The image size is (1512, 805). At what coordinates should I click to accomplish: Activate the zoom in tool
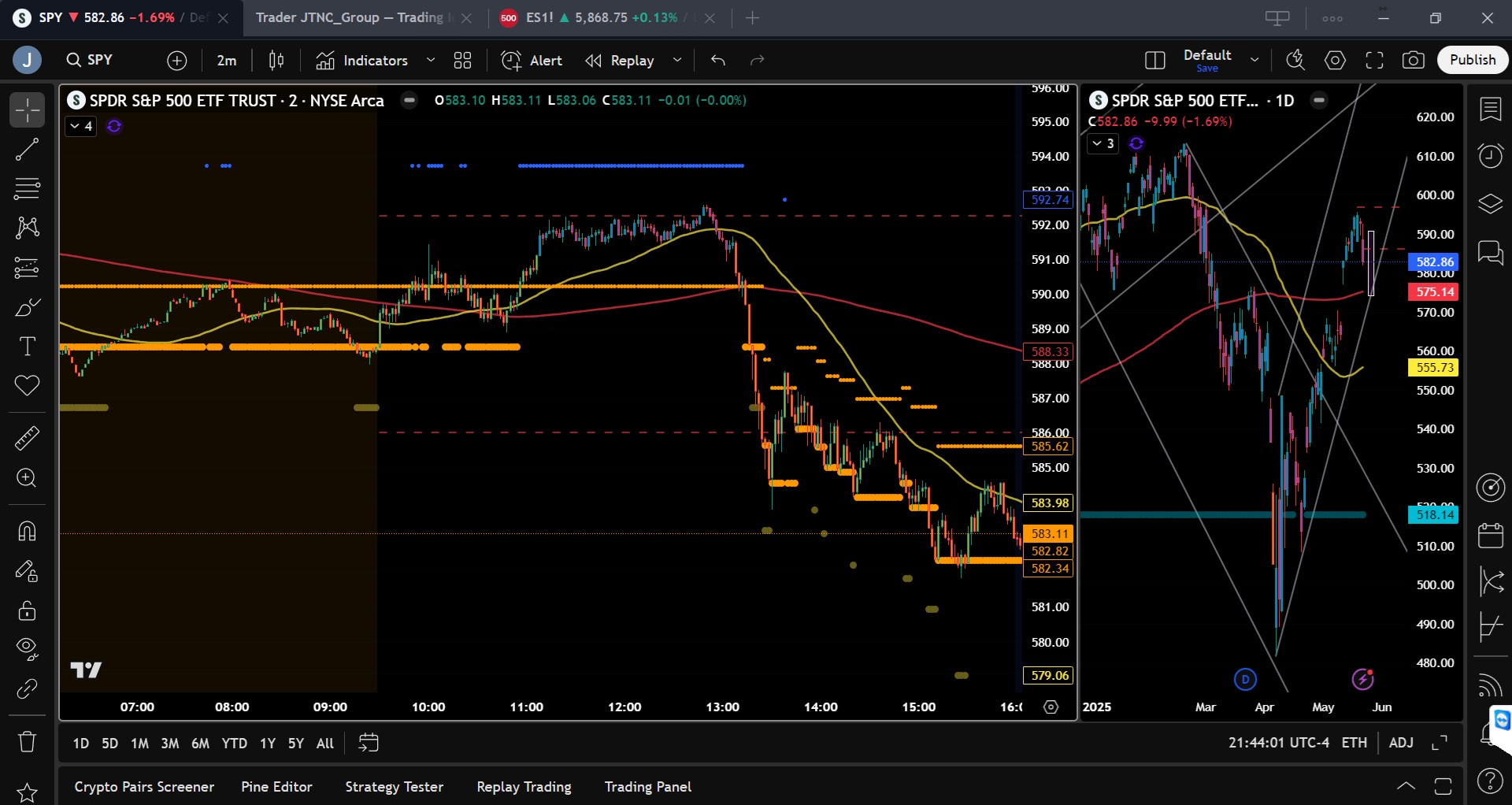click(27, 478)
